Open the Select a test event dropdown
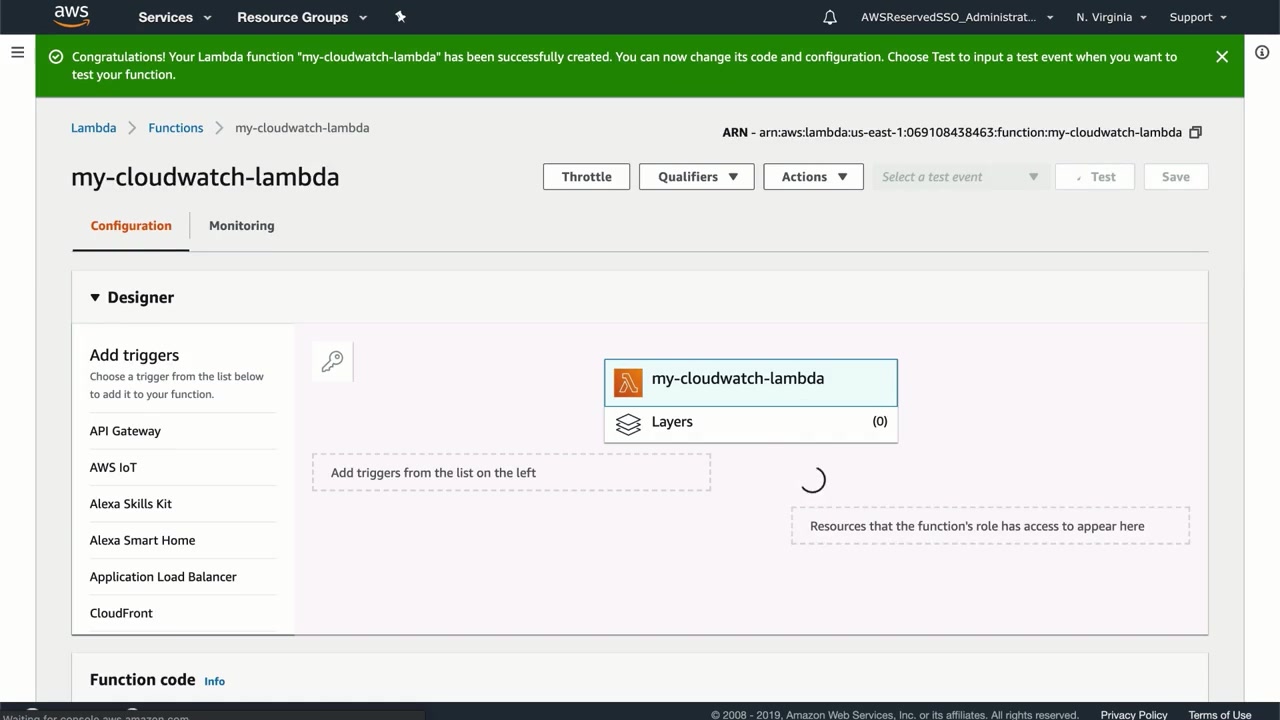Image resolution: width=1280 pixels, height=720 pixels. 960,177
